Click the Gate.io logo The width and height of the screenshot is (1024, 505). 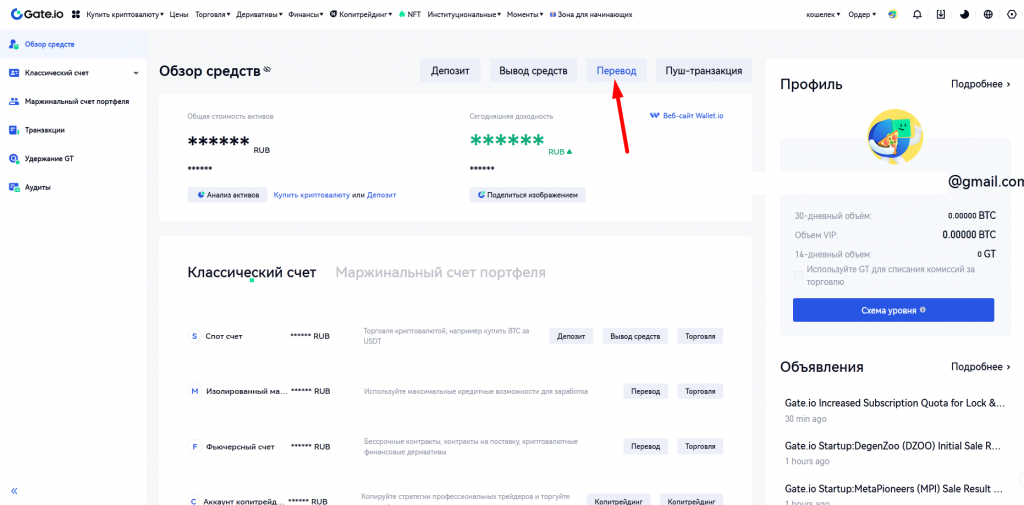tap(38, 15)
